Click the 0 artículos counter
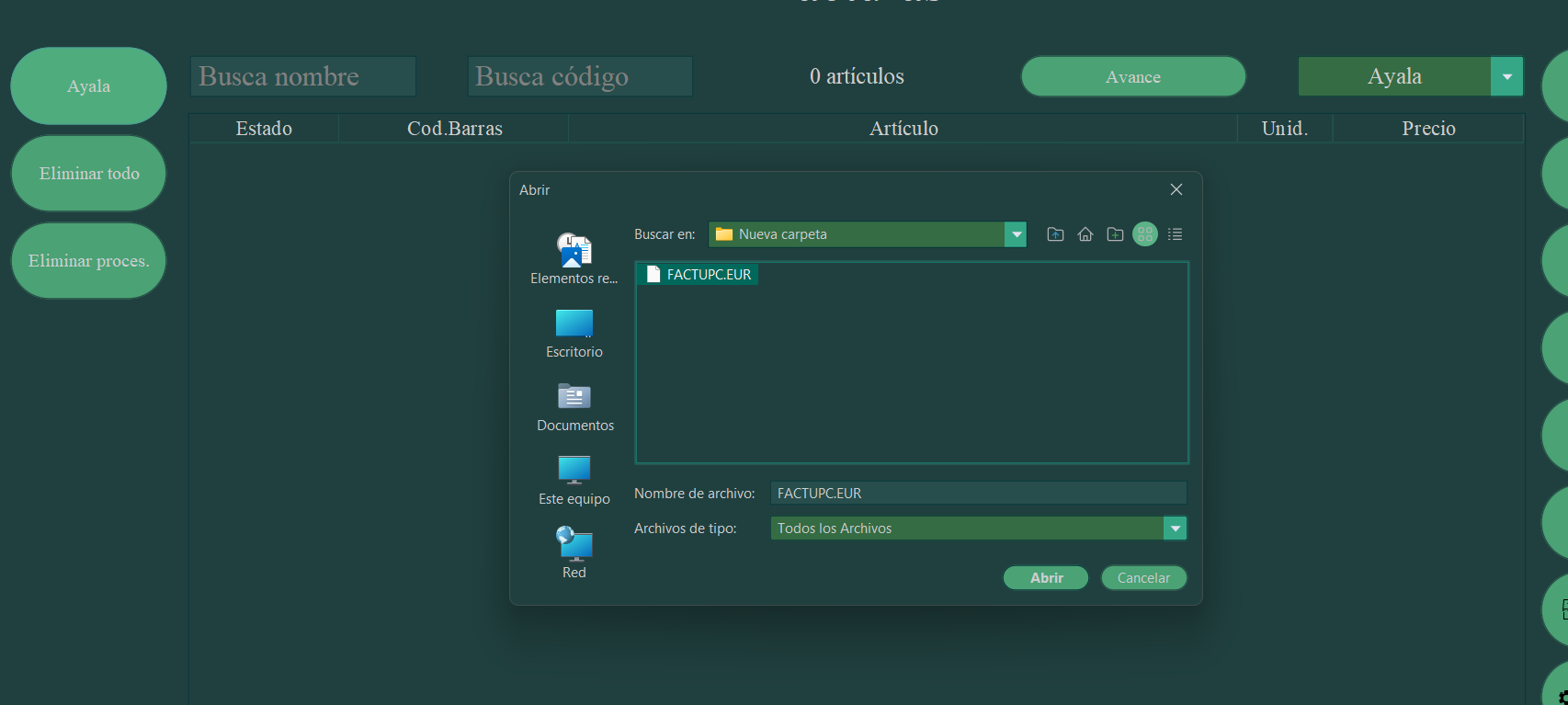Viewport: 1568px width, 705px height. click(x=857, y=76)
